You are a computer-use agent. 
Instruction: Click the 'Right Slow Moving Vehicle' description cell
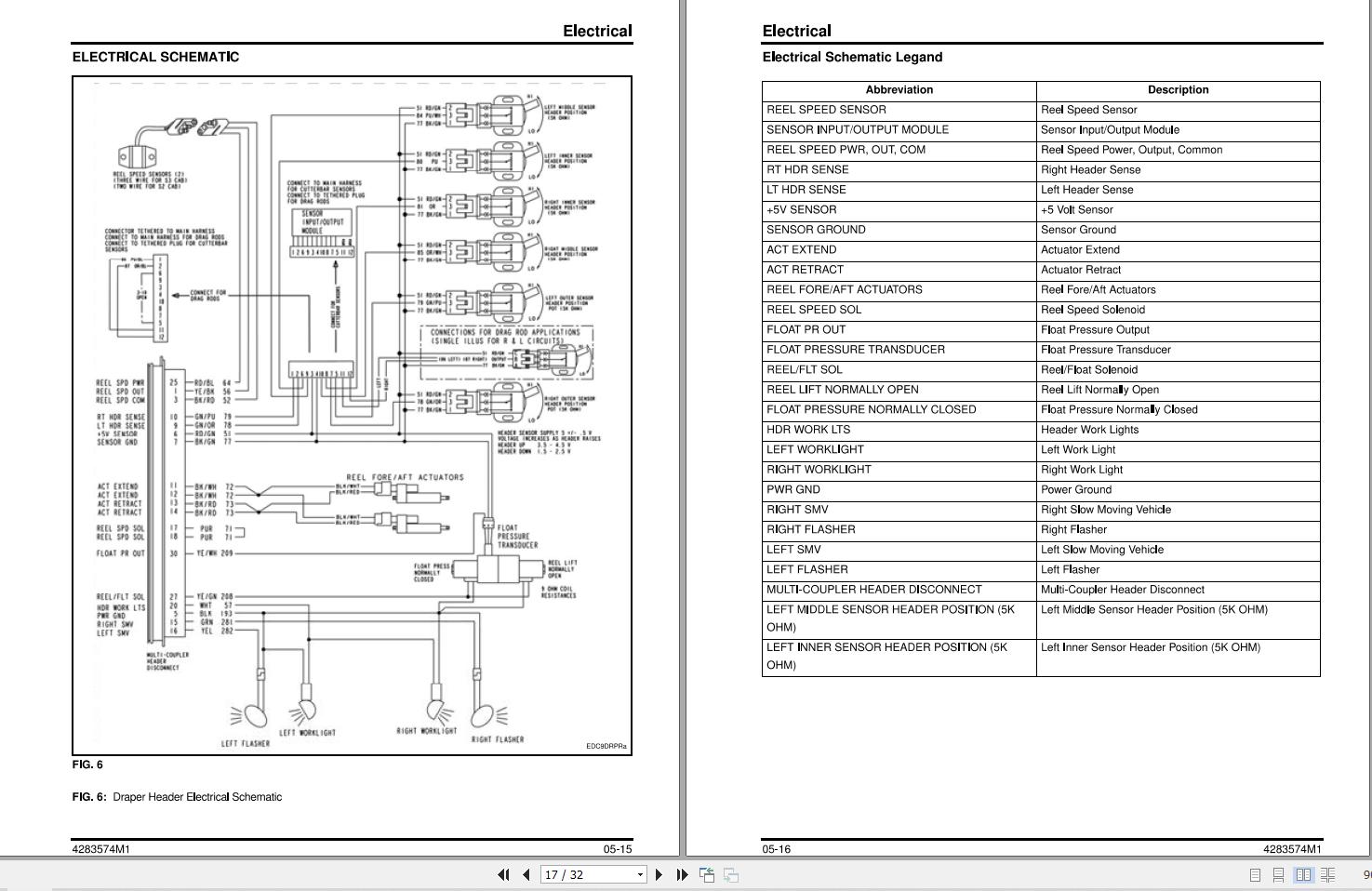(x=1179, y=510)
